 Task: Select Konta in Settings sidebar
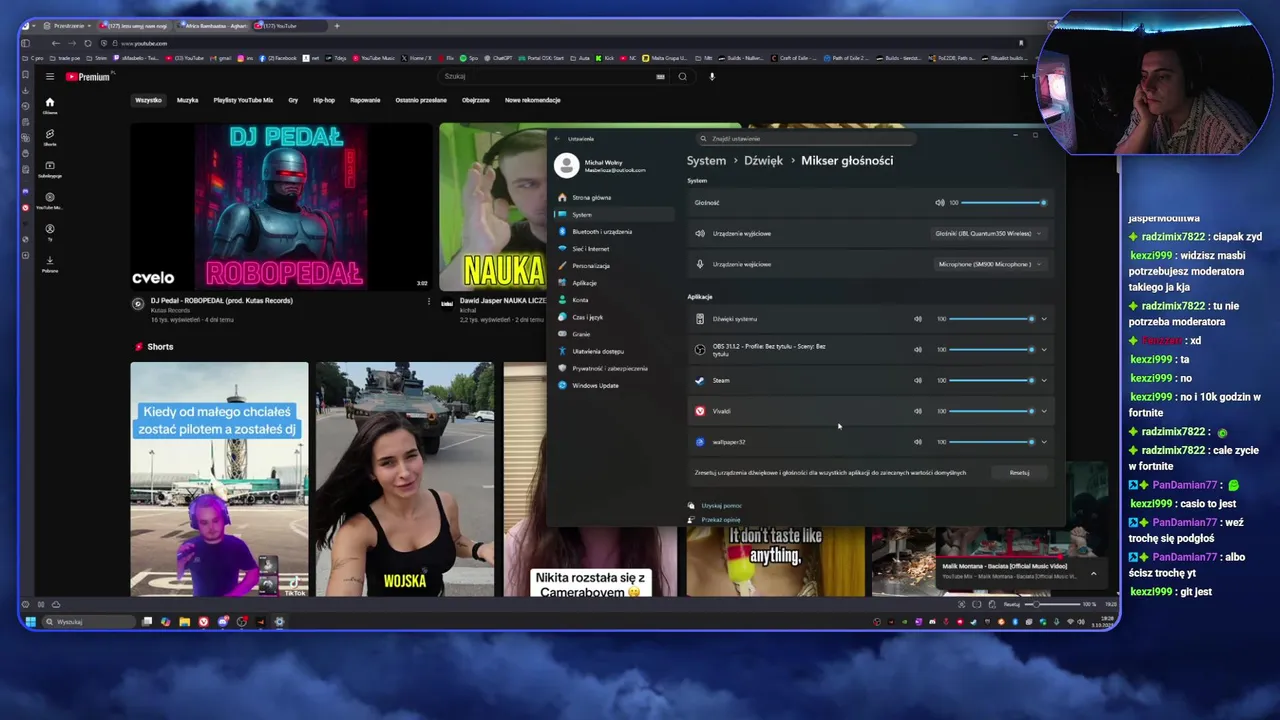[x=613, y=300]
